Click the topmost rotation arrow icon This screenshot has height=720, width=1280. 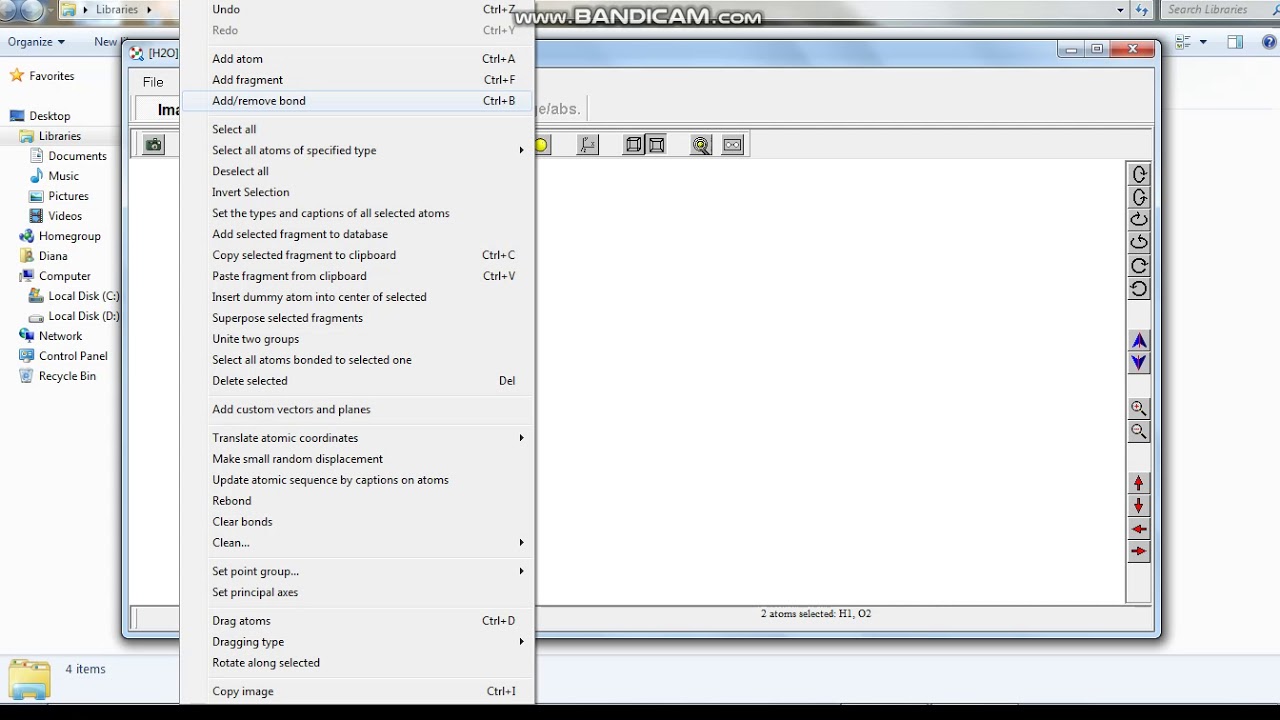pos(1139,174)
